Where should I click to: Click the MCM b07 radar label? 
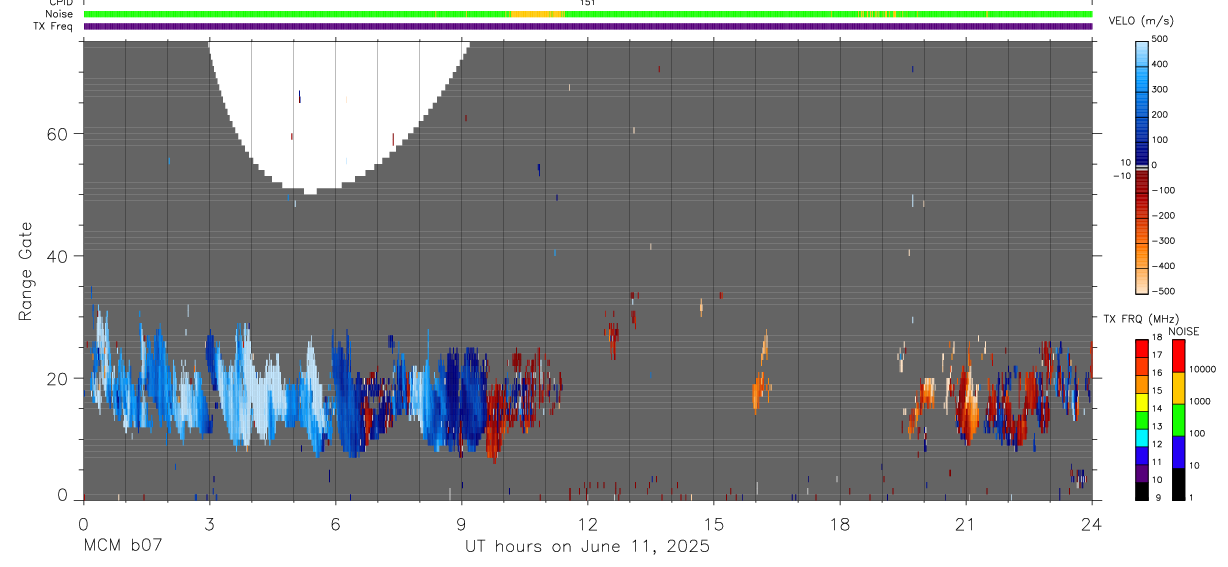[x=122, y=546]
